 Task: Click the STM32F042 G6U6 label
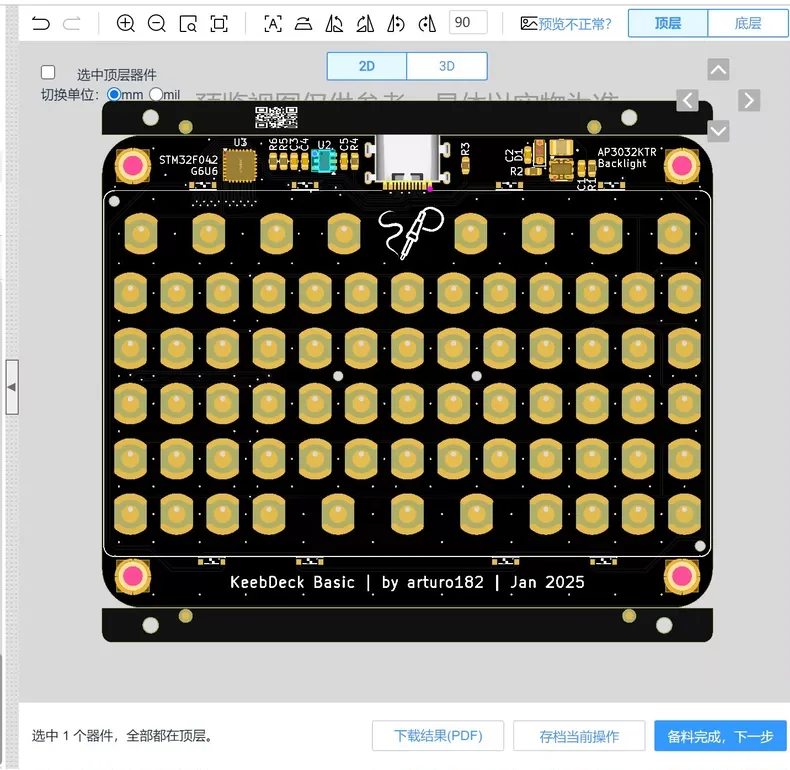(x=188, y=165)
